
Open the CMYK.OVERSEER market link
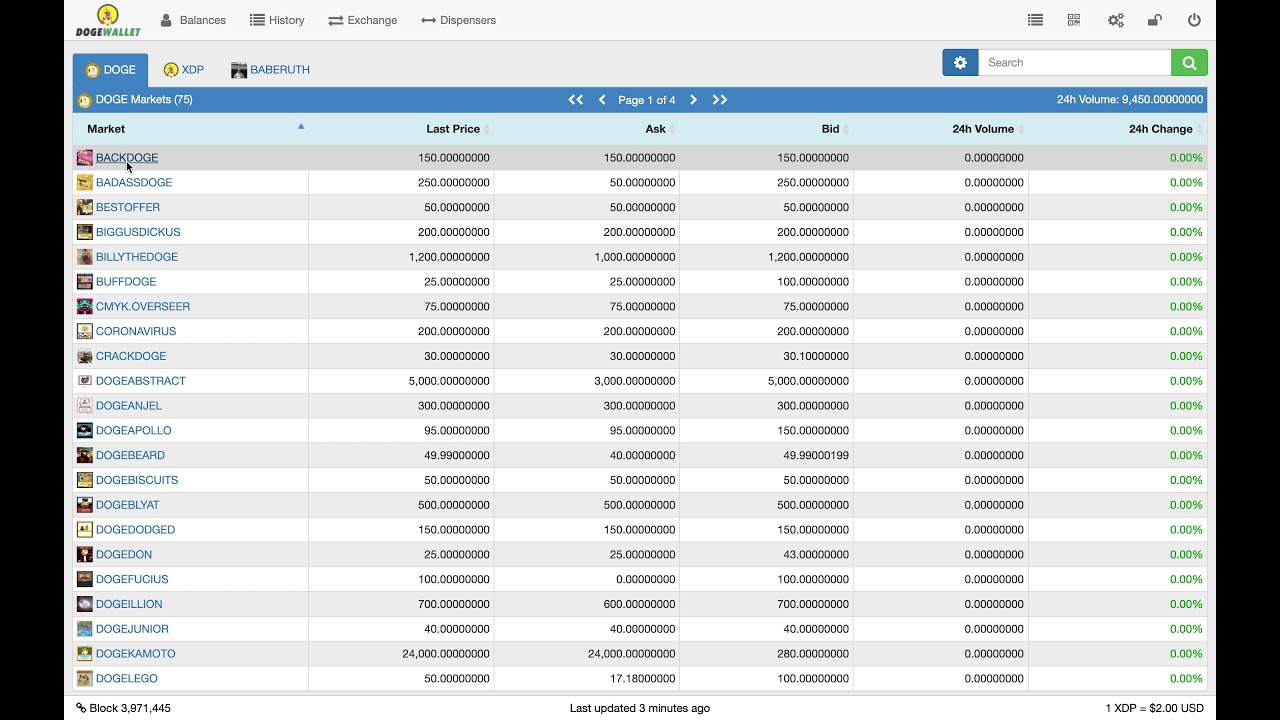[143, 306]
